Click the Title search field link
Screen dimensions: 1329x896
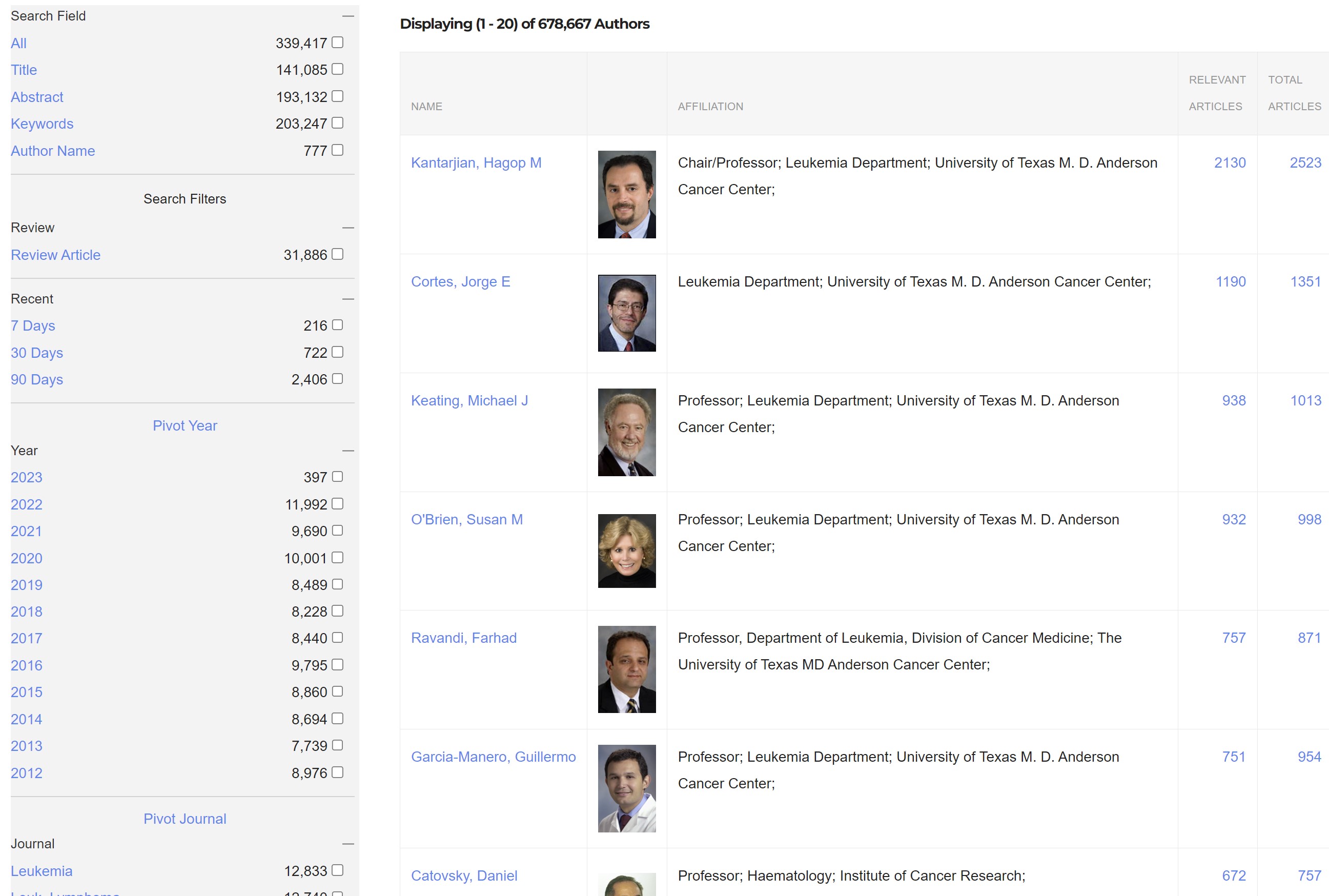click(24, 70)
